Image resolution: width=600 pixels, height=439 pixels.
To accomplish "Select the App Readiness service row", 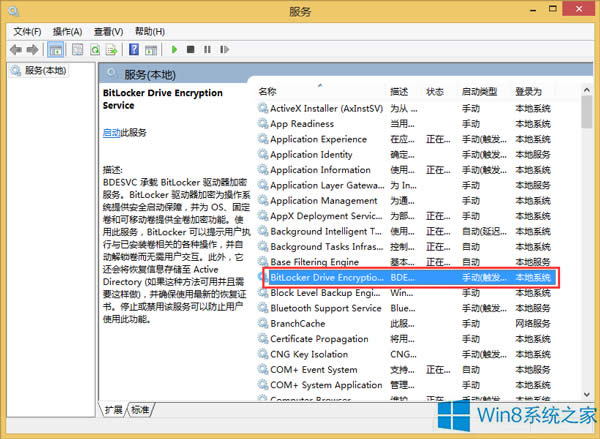I will [404, 124].
